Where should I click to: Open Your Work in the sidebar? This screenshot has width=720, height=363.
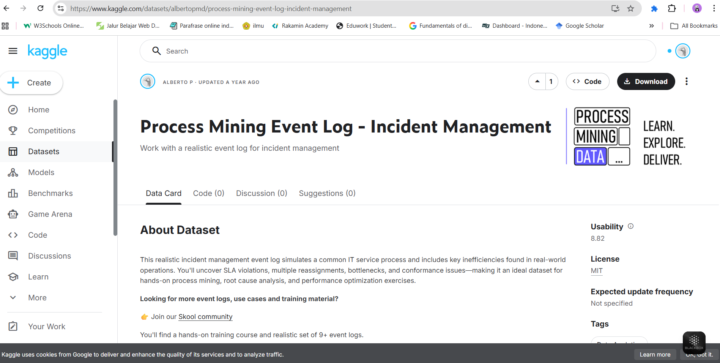pos(46,326)
